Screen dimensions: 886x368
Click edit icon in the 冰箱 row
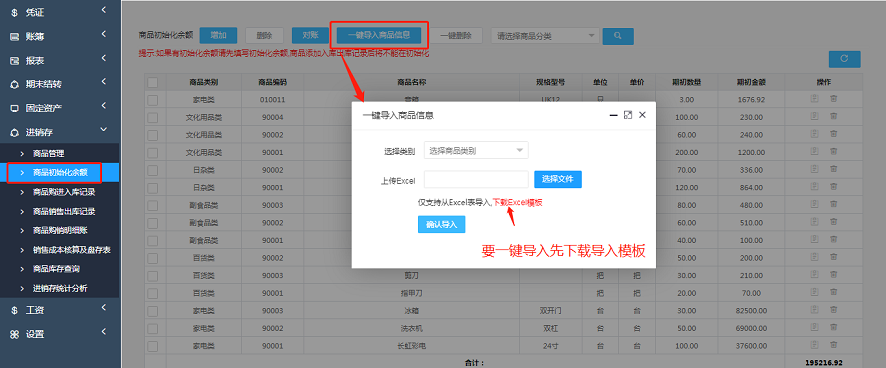(x=814, y=310)
